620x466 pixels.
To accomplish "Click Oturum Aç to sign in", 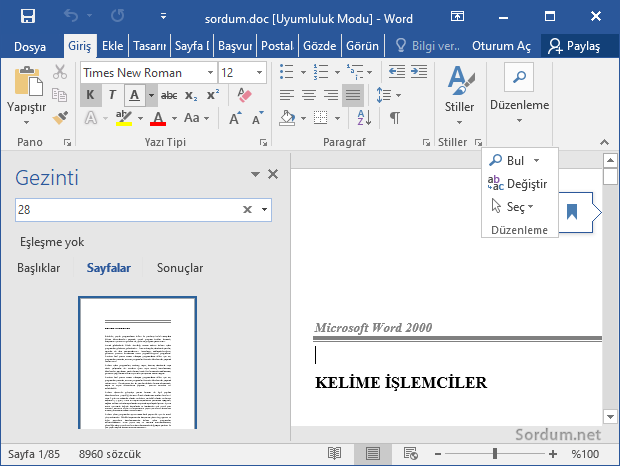I will [x=501, y=46].
